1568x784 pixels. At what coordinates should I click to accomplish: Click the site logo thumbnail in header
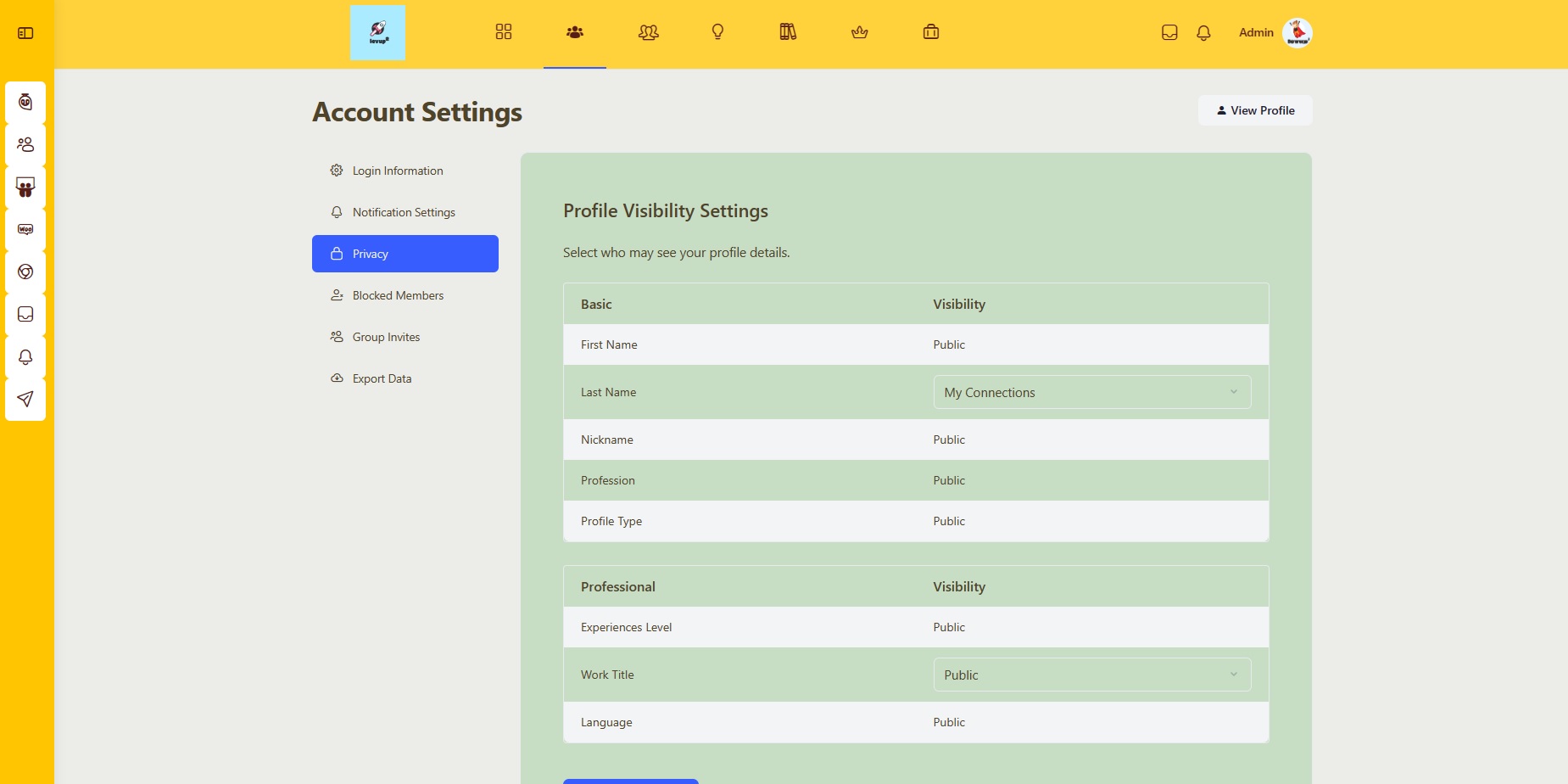click(x=377, y=33)
